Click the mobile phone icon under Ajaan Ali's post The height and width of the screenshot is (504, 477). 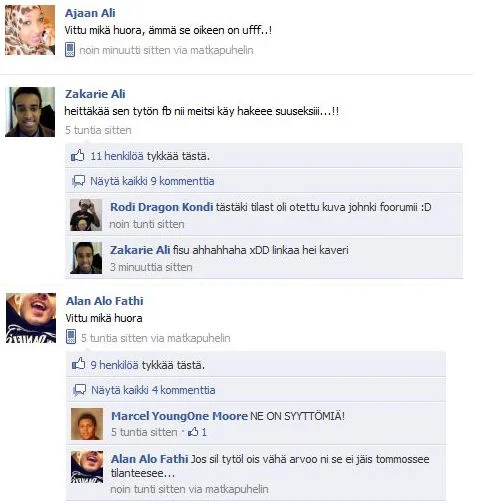70,50
